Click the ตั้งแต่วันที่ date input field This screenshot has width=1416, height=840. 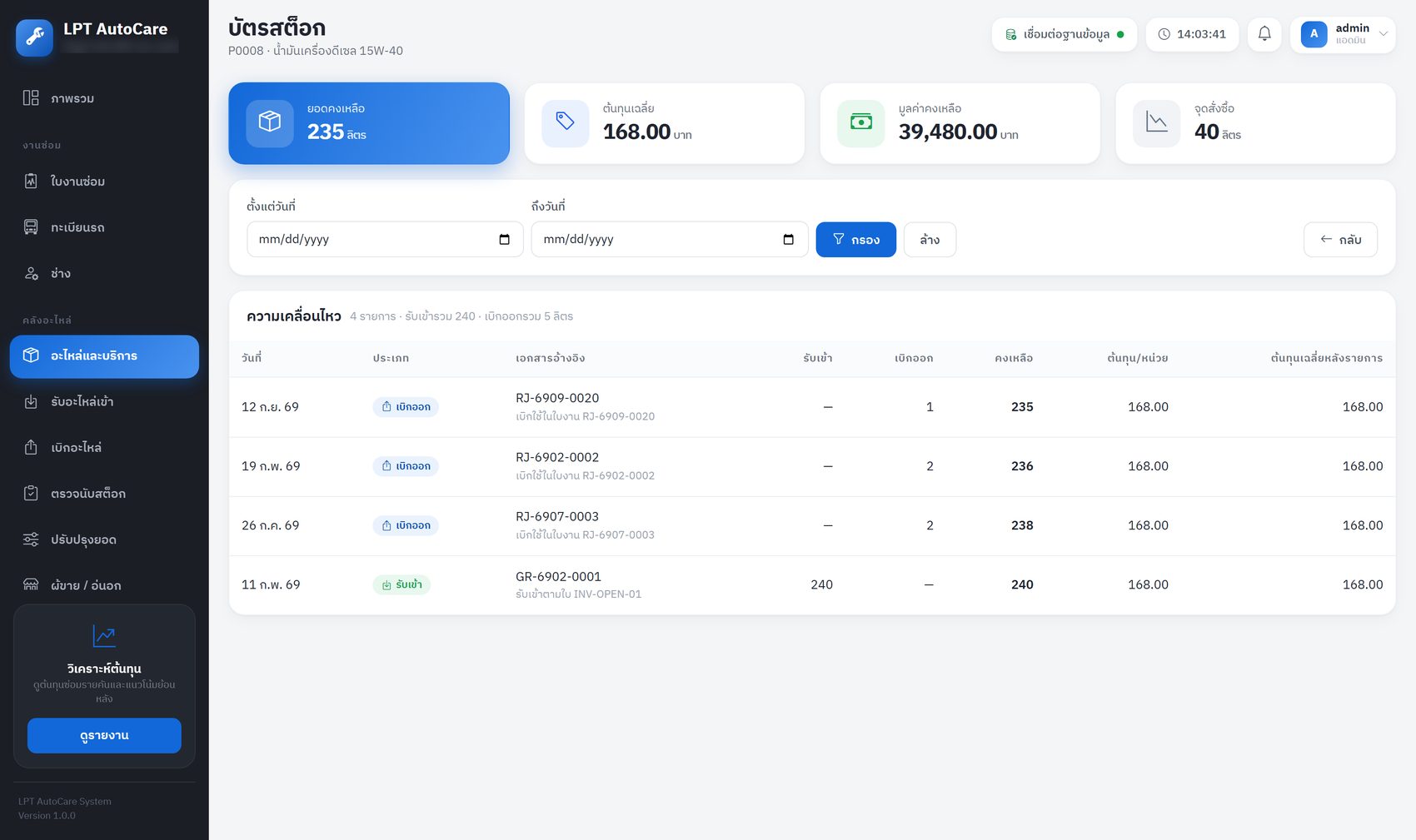tap(385, 240)
